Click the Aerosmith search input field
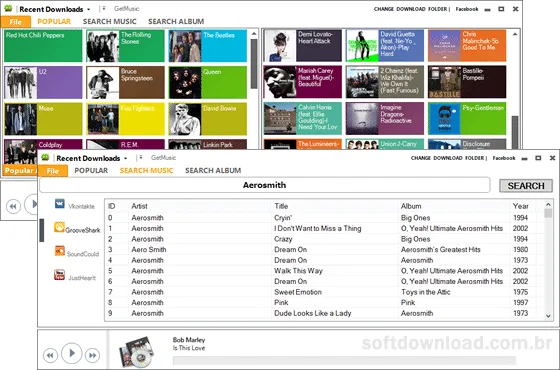Image resolution: width=560 pixels, height=370 pixels. tap(265, 185)
